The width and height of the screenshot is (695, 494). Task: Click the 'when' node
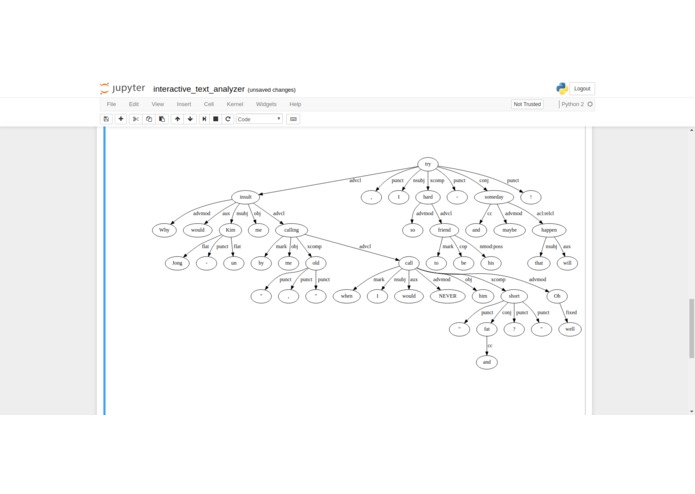(x=347, y=296)
